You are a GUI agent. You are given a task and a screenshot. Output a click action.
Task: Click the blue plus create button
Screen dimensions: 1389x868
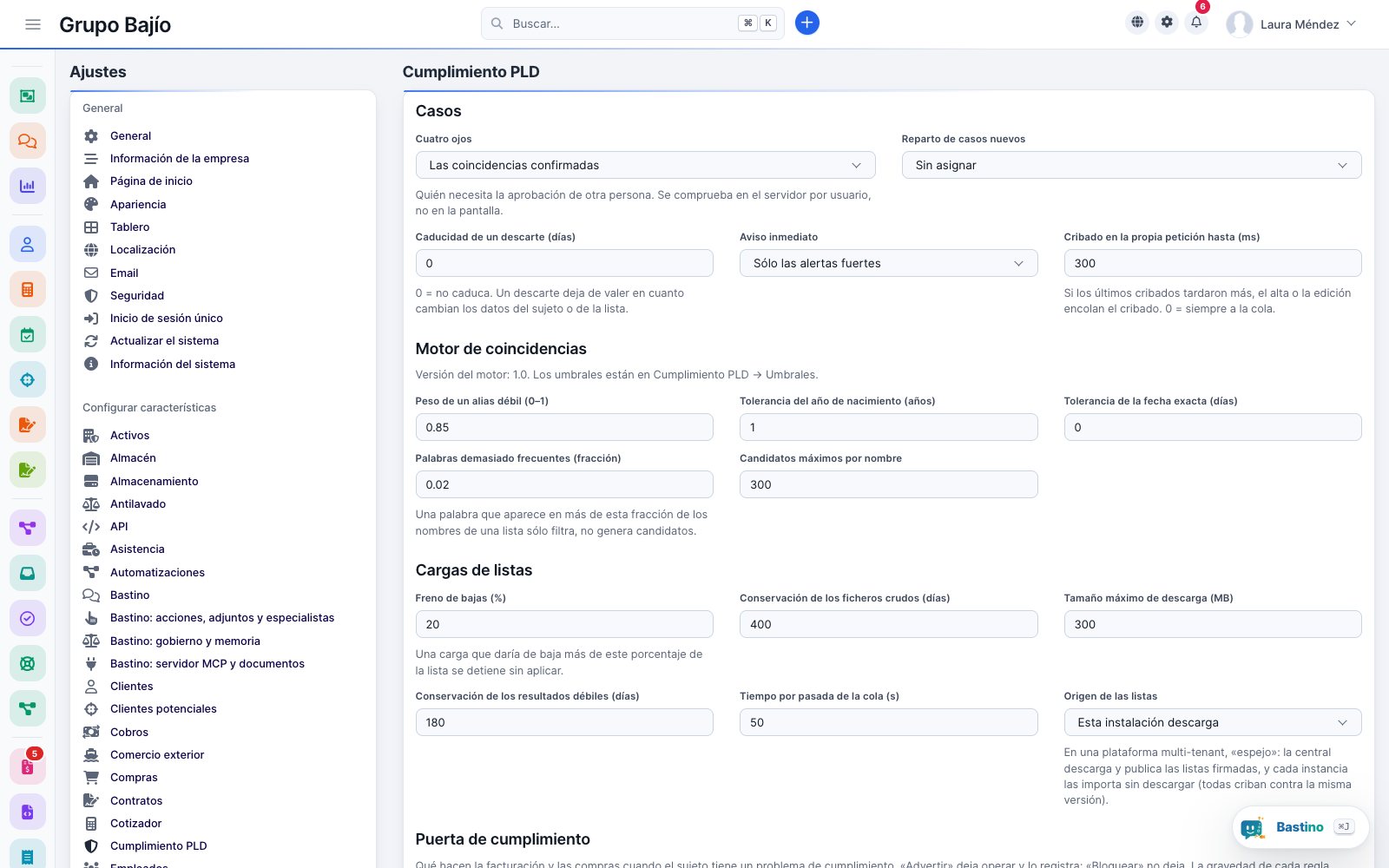click(806, 23)
